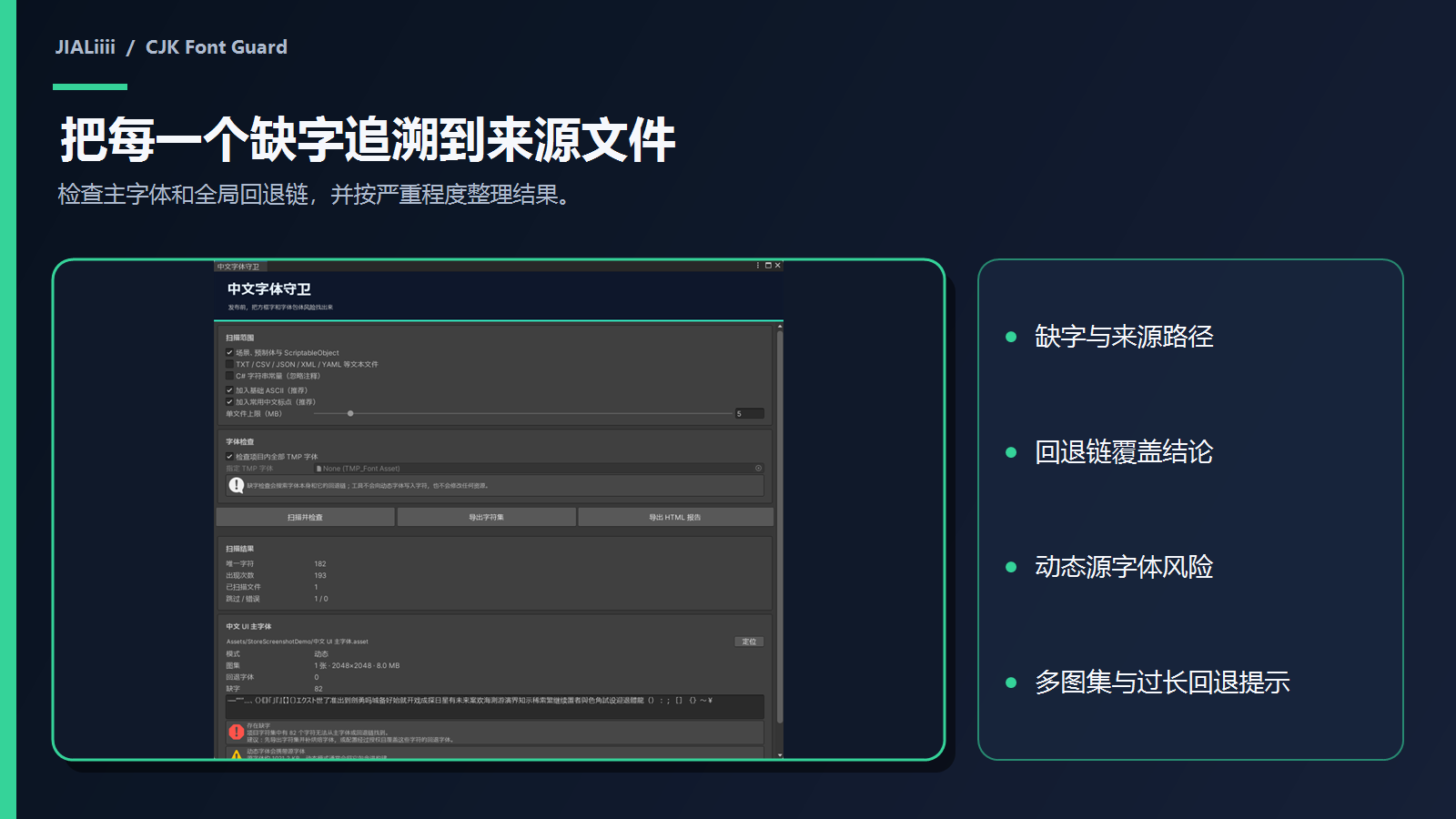Click the 定位 button for 中文 UI 主字体
This screenshot has height=819, width=1456.
[x=749, y=642]
